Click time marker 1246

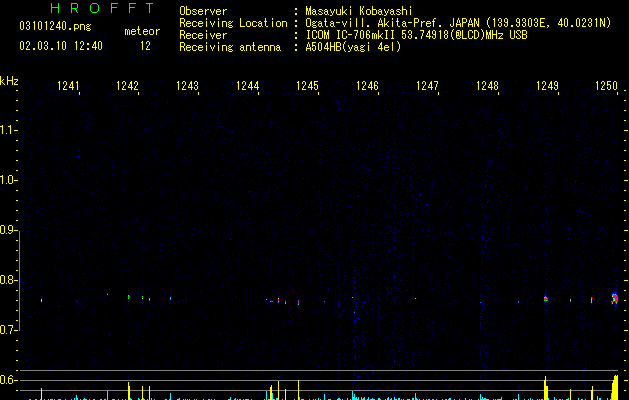click(367, 86)
